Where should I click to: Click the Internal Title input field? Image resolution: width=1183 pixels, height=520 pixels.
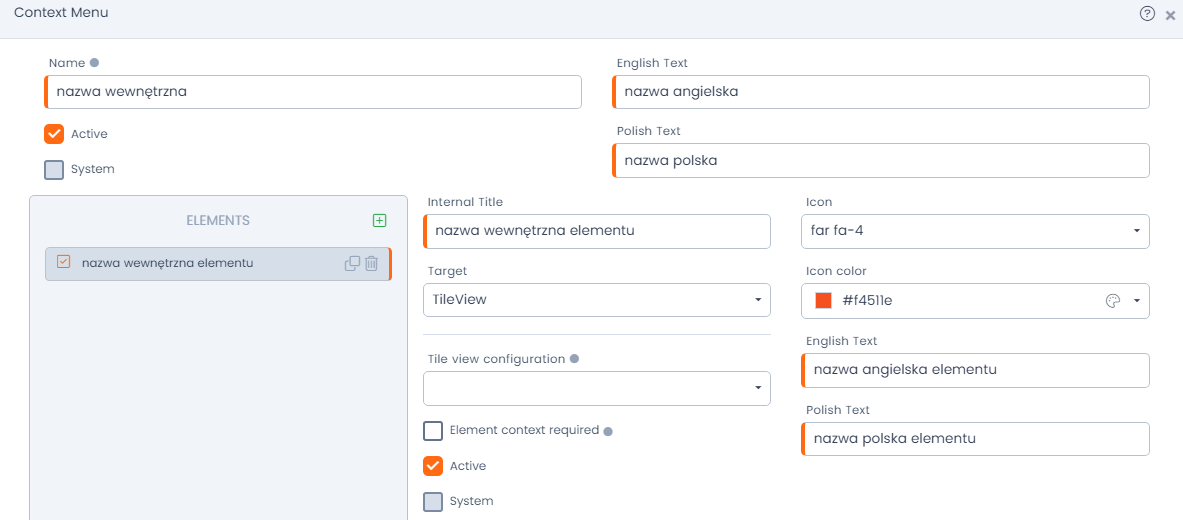(x=598, y=231)
